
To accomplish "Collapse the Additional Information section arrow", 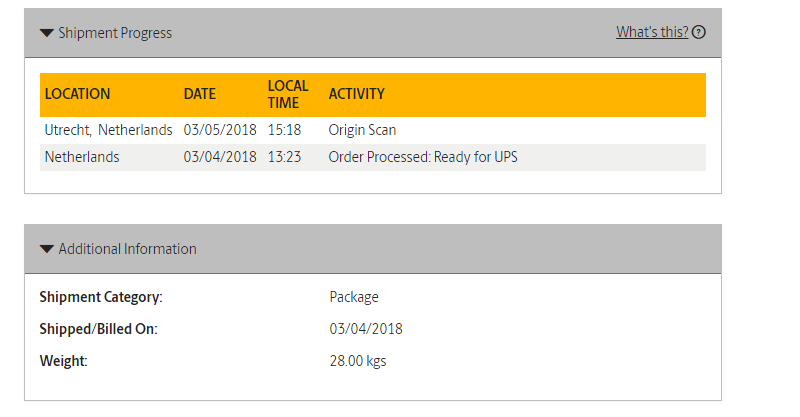I will [47, 249].
